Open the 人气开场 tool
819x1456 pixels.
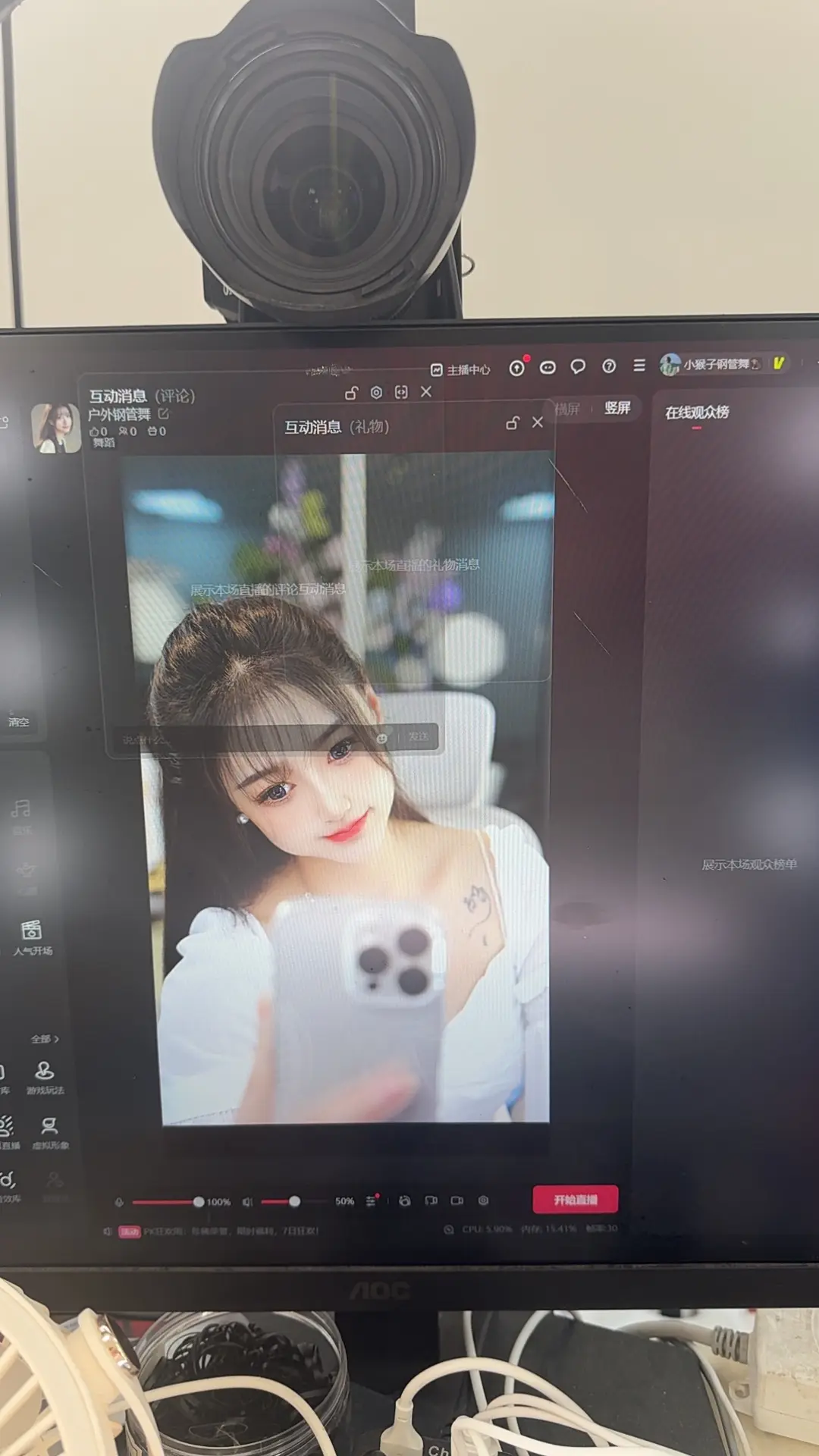click(x=32, y=937)
